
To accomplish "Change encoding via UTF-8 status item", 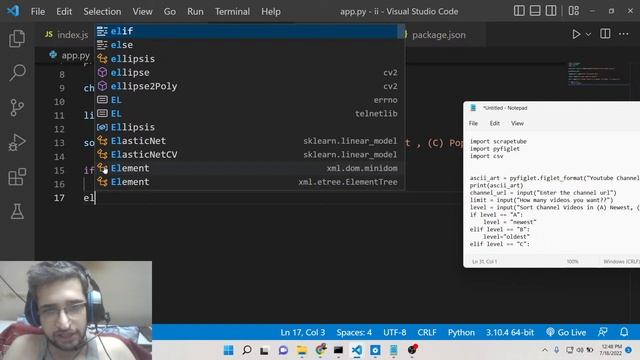I will [x=394, y=332].
